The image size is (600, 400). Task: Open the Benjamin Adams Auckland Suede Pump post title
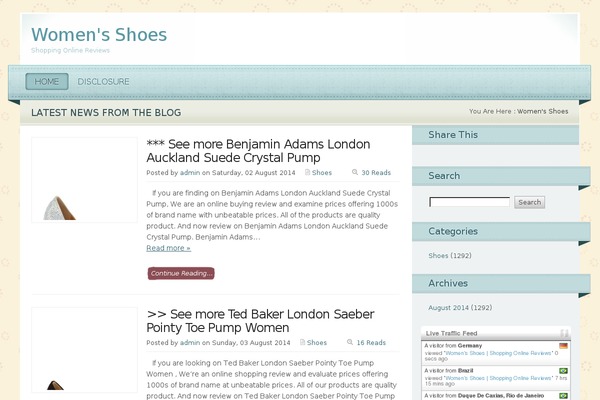tap(258, 150)
